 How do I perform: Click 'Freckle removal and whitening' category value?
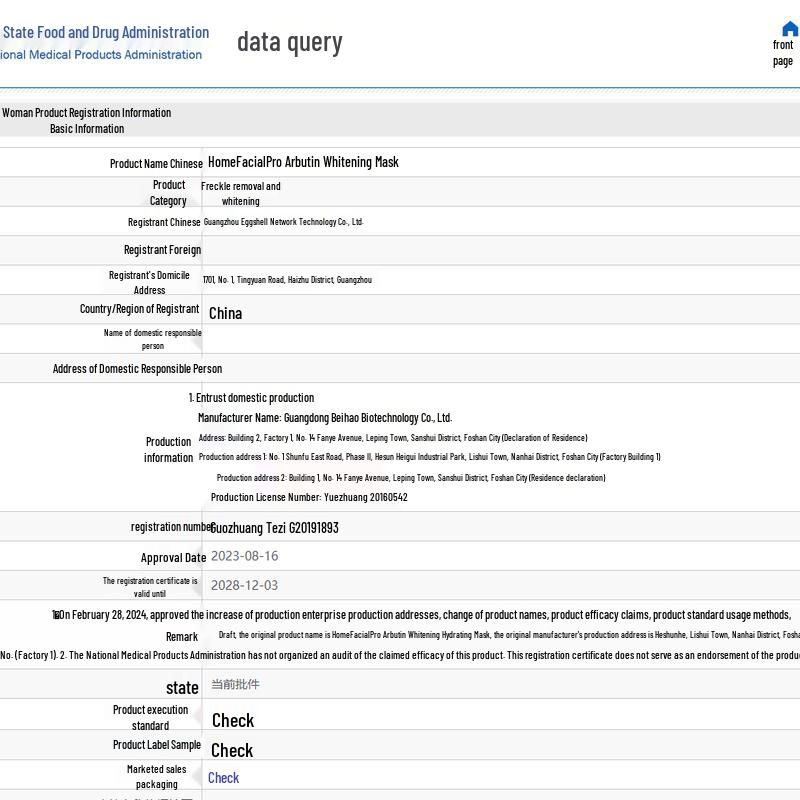[240, 193]
